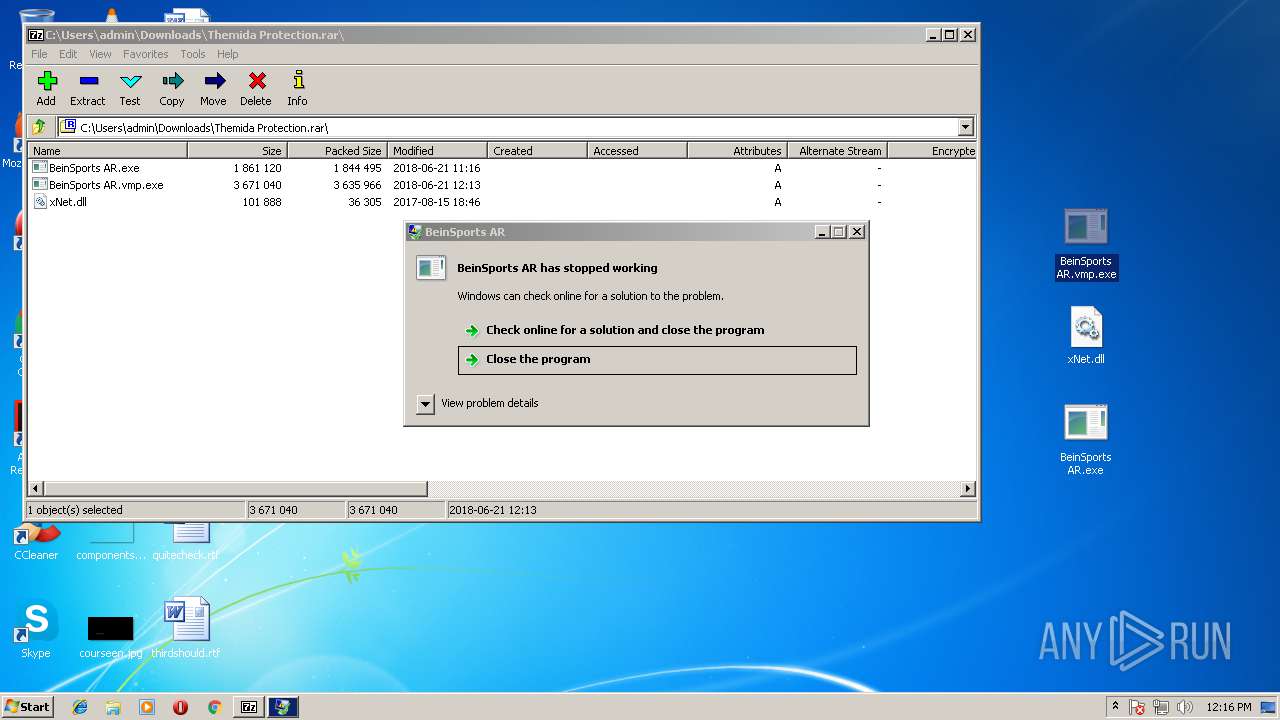Sort by Attributes column header

738,151
